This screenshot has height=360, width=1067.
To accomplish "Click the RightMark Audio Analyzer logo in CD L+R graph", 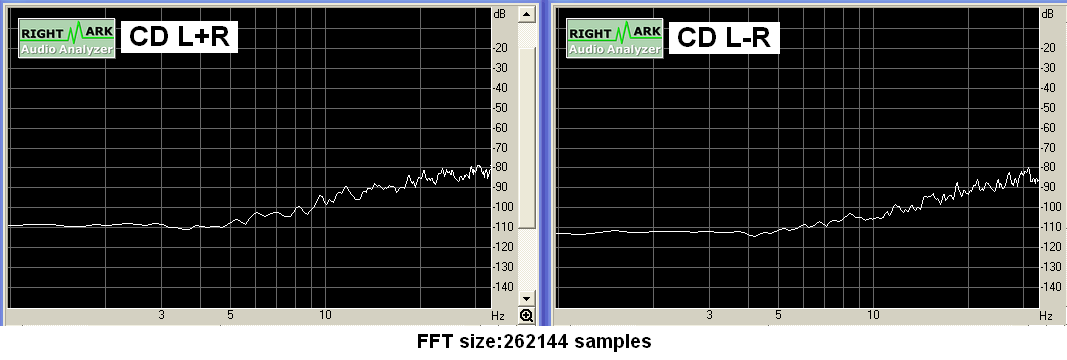I will pyautogui.click(x=66, y=38).
